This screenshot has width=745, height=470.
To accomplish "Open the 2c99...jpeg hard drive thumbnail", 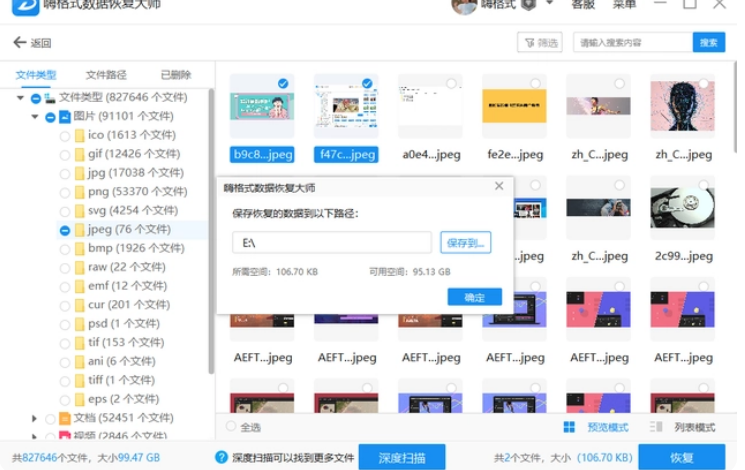I will click(682, 208).
